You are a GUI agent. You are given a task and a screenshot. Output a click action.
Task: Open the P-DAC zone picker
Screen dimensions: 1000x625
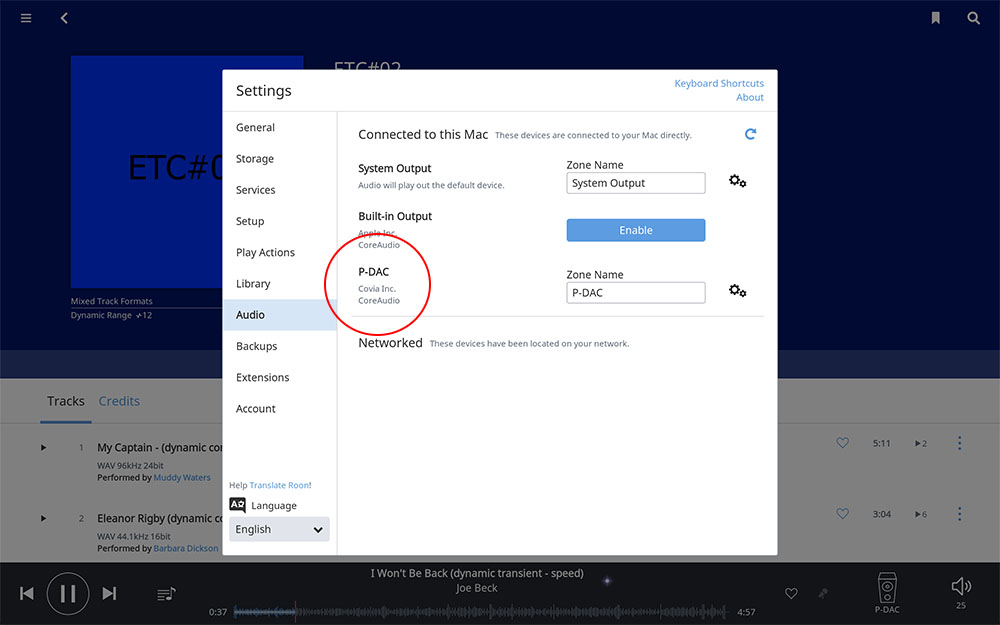coord(886,592)
